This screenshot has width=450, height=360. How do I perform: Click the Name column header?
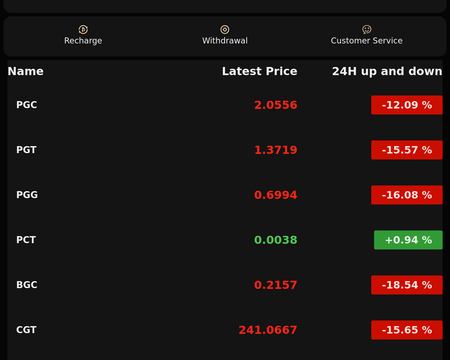point(26,71)
